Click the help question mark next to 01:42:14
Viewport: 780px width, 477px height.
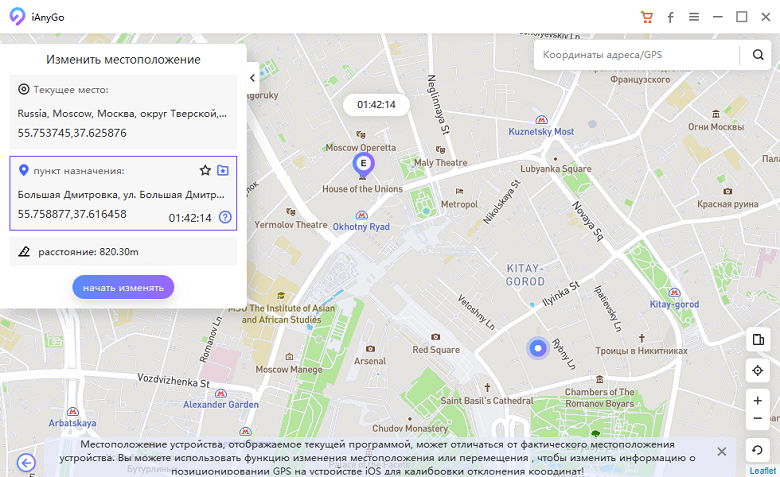[225, 217]
